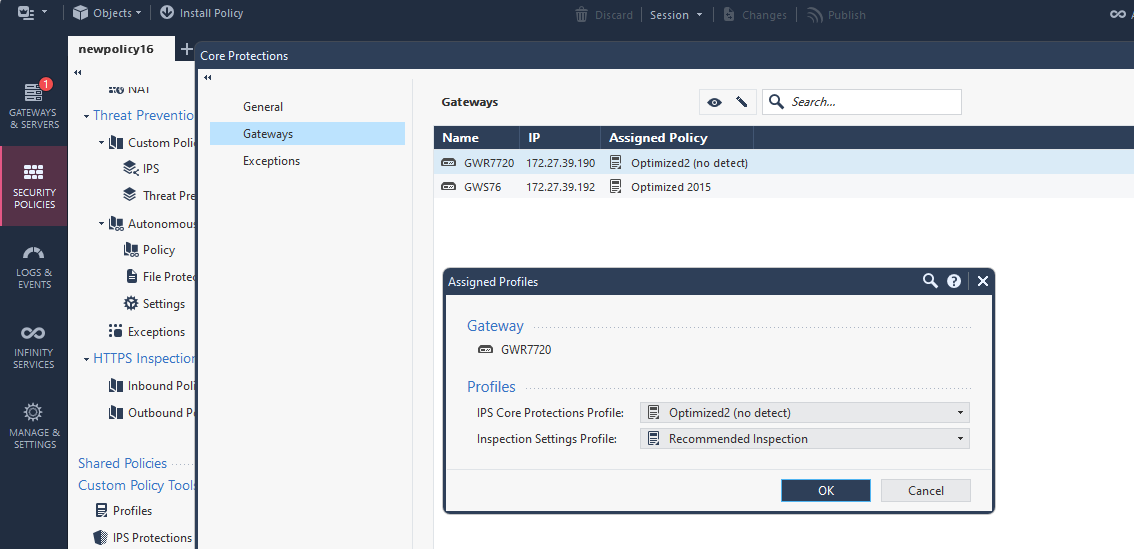Open IPS Protections tool

click(x=143, y=537)
